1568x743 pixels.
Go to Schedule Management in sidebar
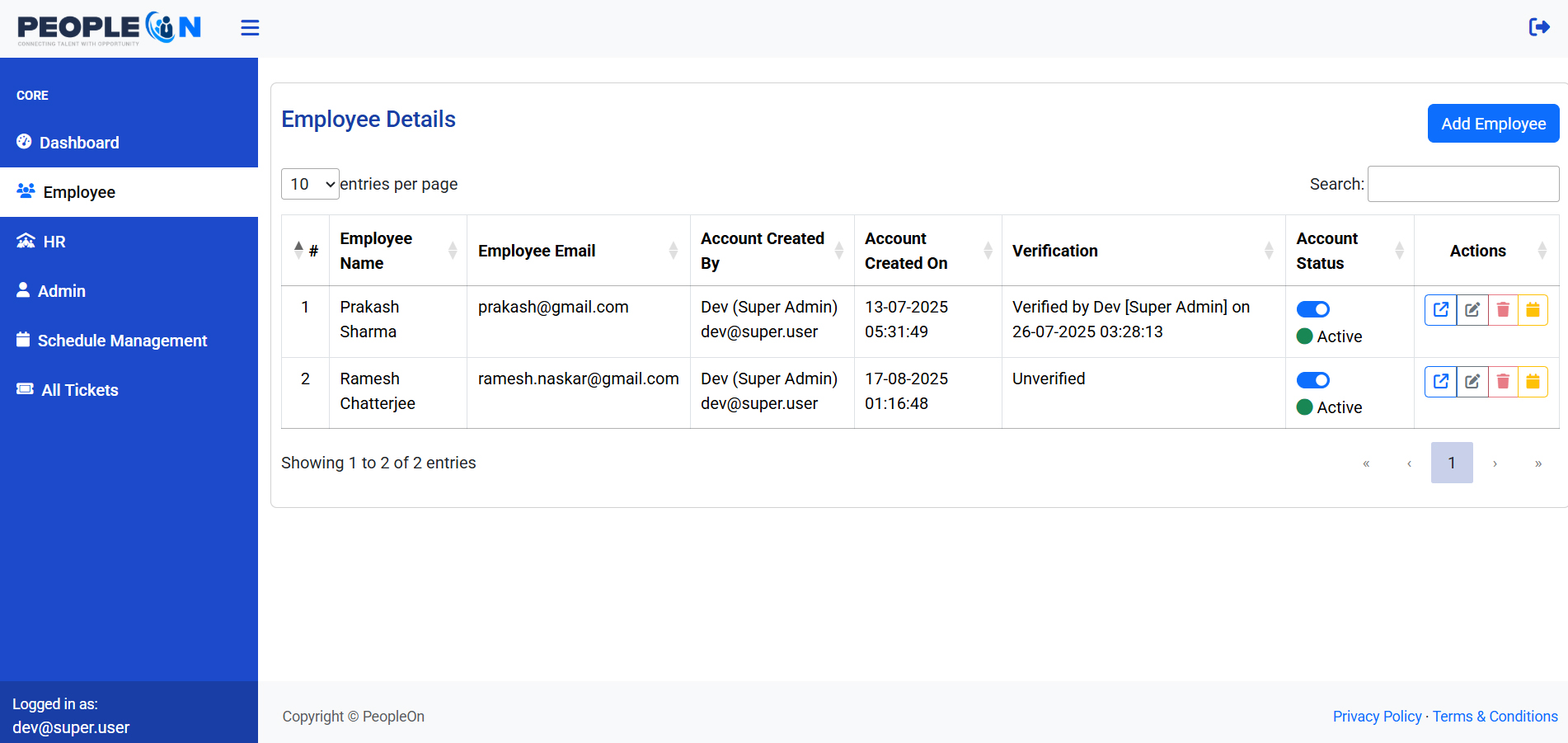coord(122,341)
